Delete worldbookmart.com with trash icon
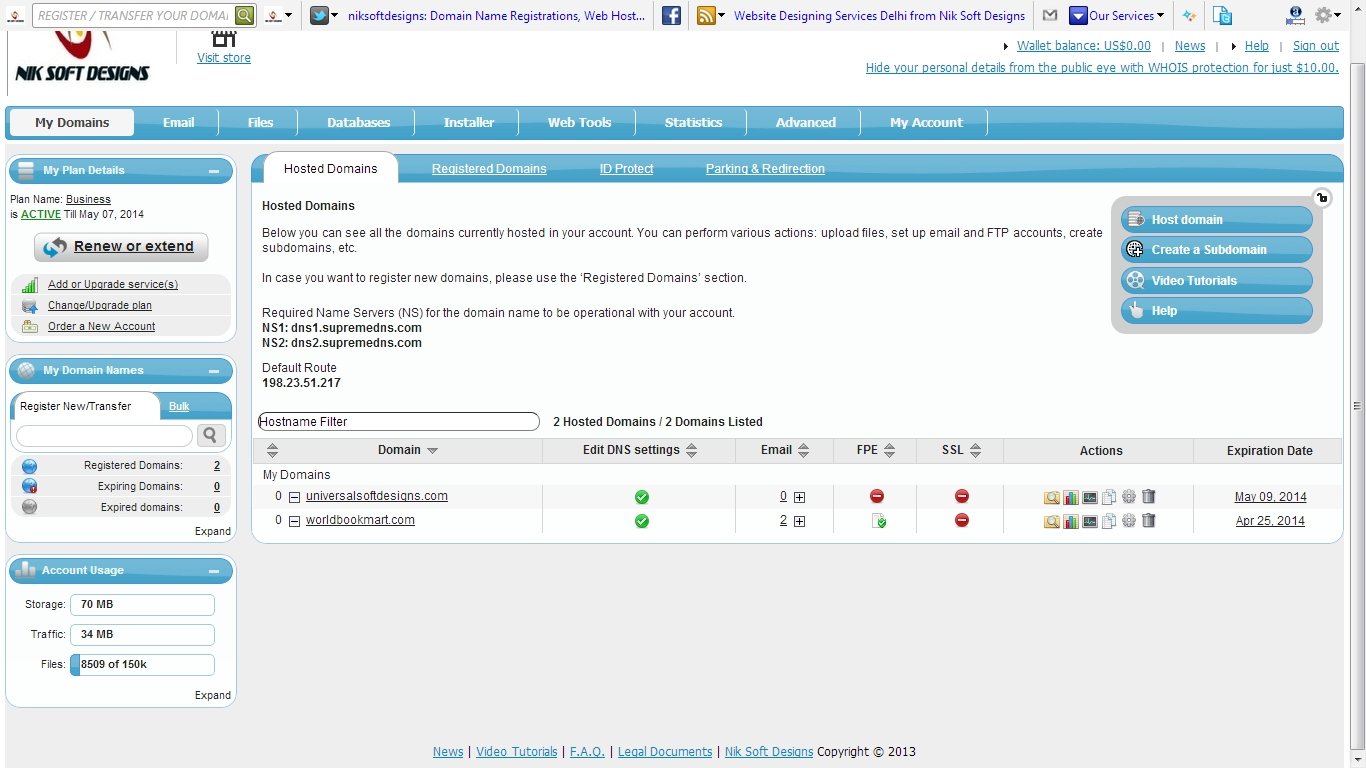This screenshot has height=768, width=1366. click(1148, 520)
